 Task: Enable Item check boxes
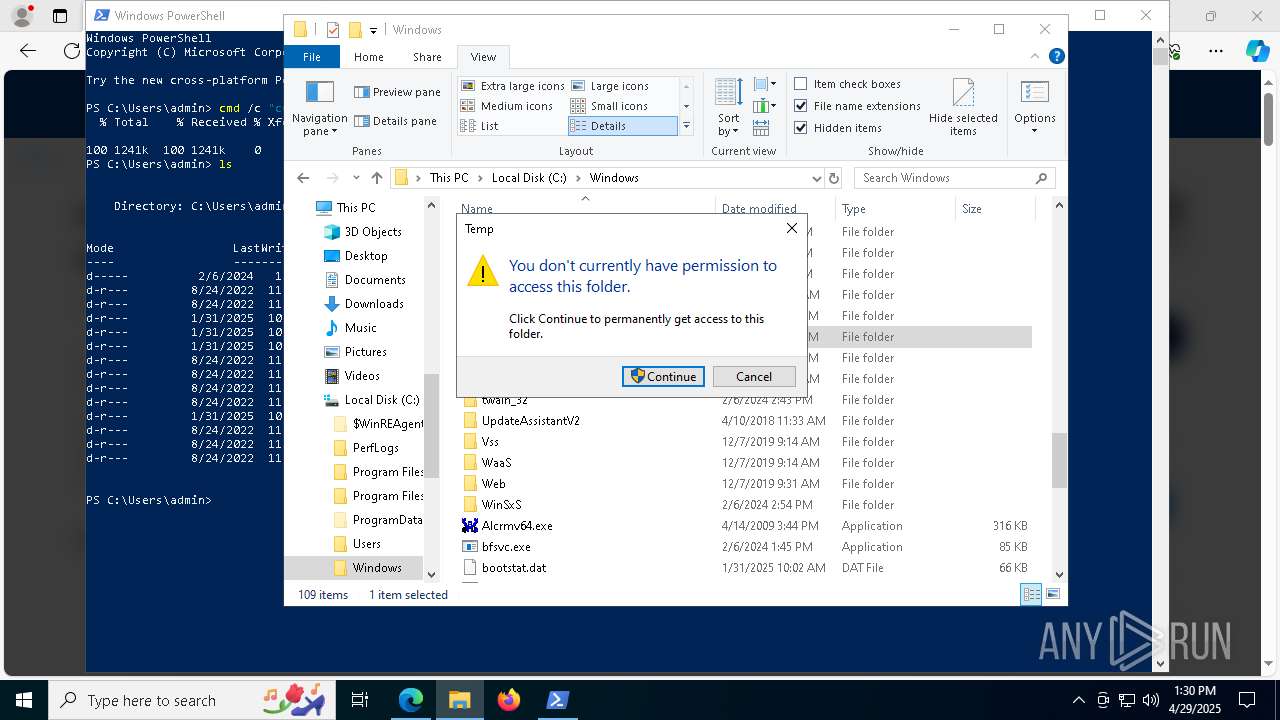pos(847,84)
